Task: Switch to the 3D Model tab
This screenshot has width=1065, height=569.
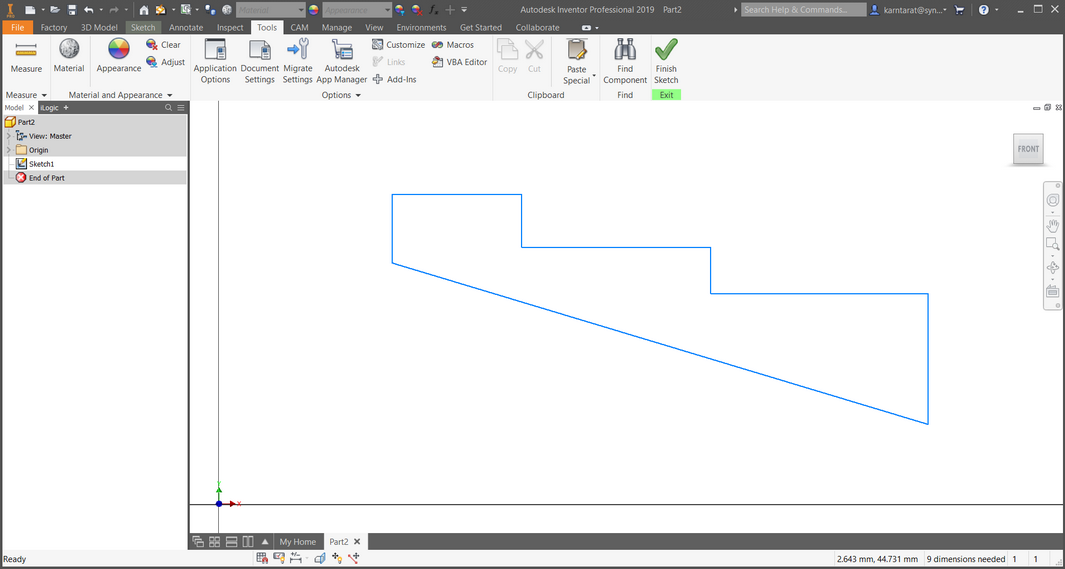Action: (x=99, y=27)
